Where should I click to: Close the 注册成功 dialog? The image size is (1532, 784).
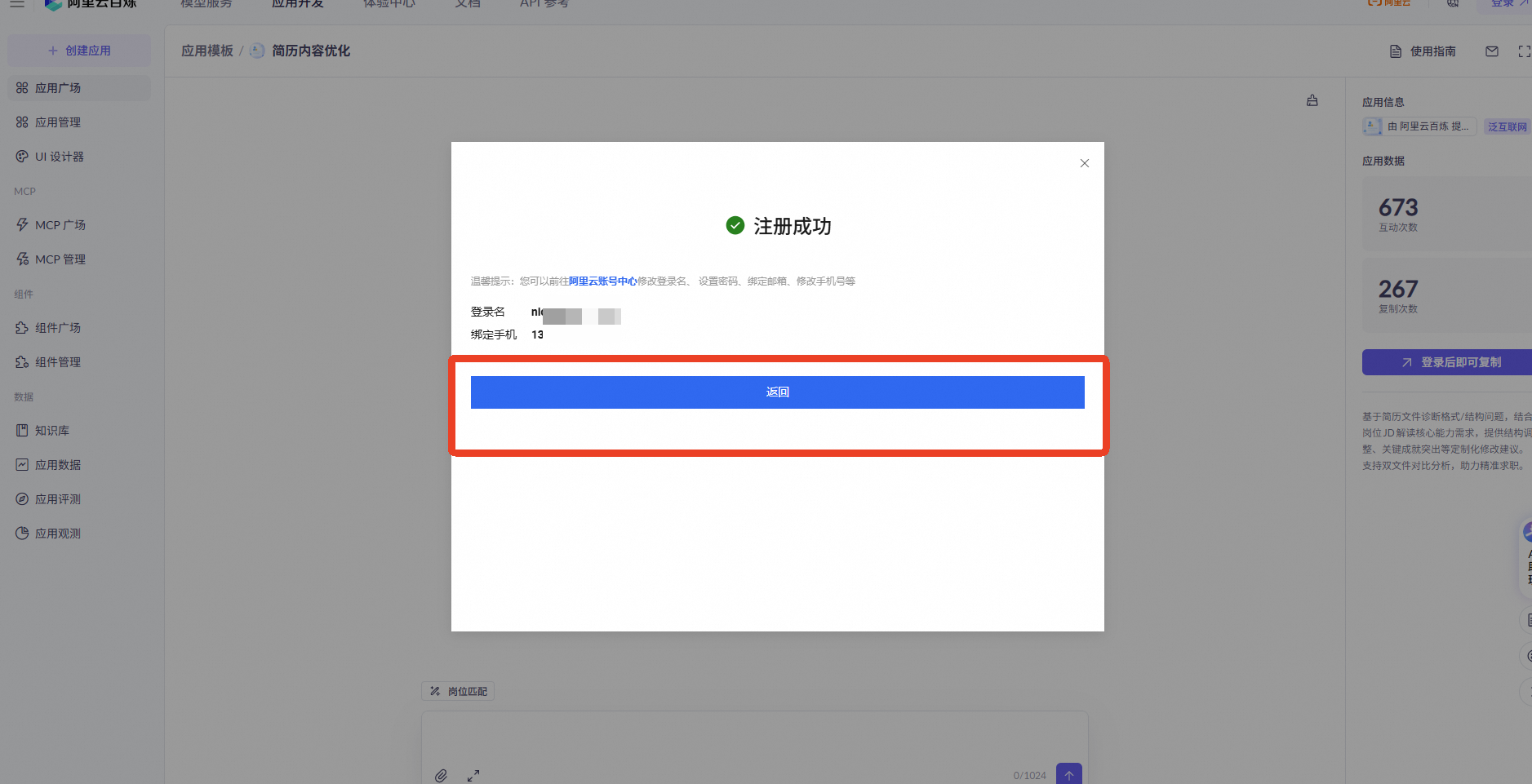[x=1085, y=163]
